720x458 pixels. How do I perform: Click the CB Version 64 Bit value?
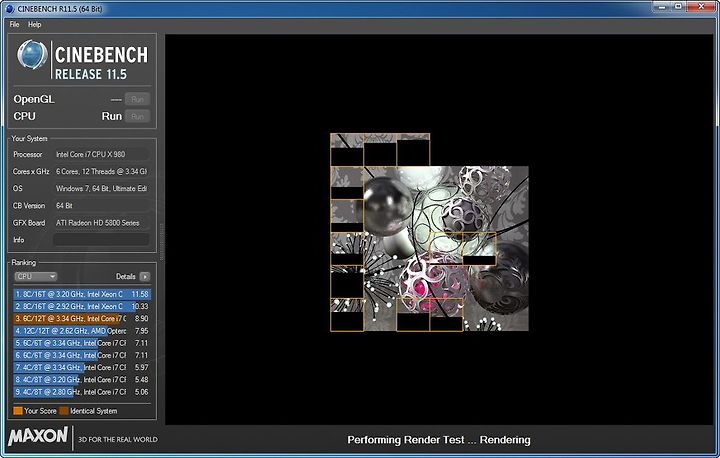[x=101, y=206]
